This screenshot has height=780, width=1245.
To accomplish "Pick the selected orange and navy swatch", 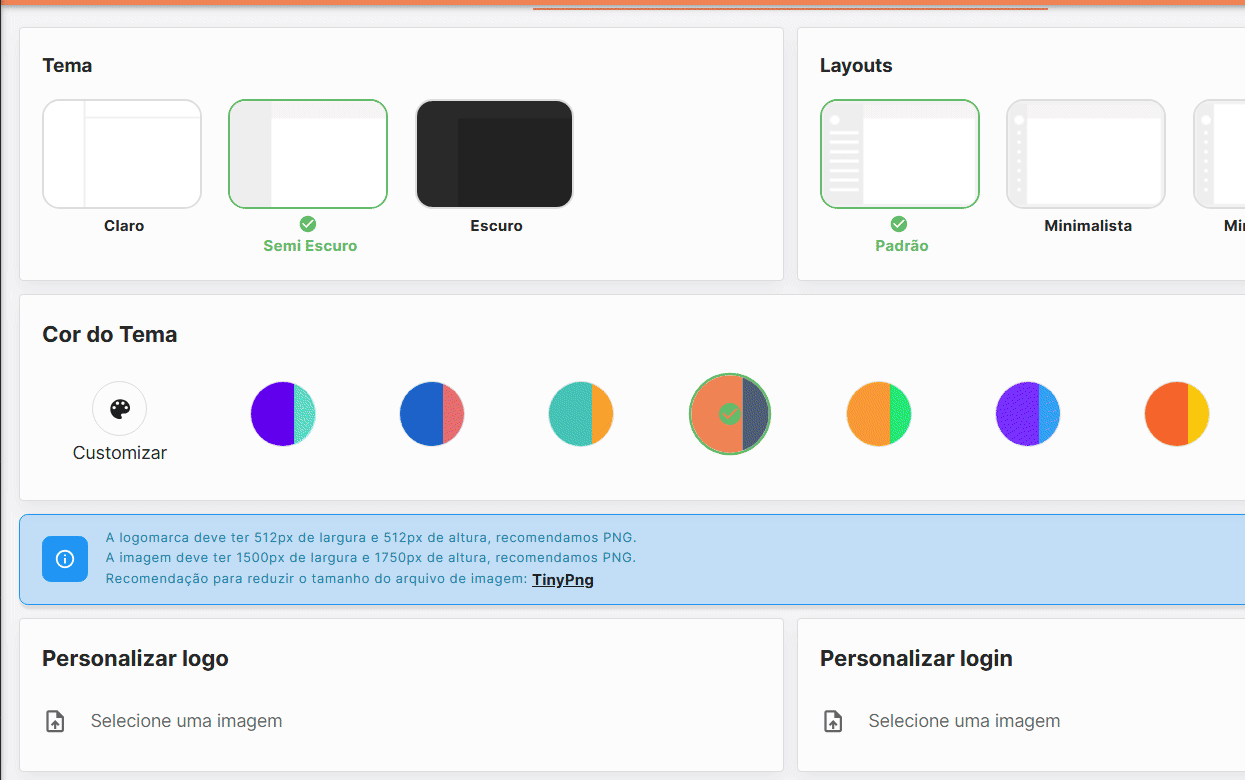I will pos(730,414).
